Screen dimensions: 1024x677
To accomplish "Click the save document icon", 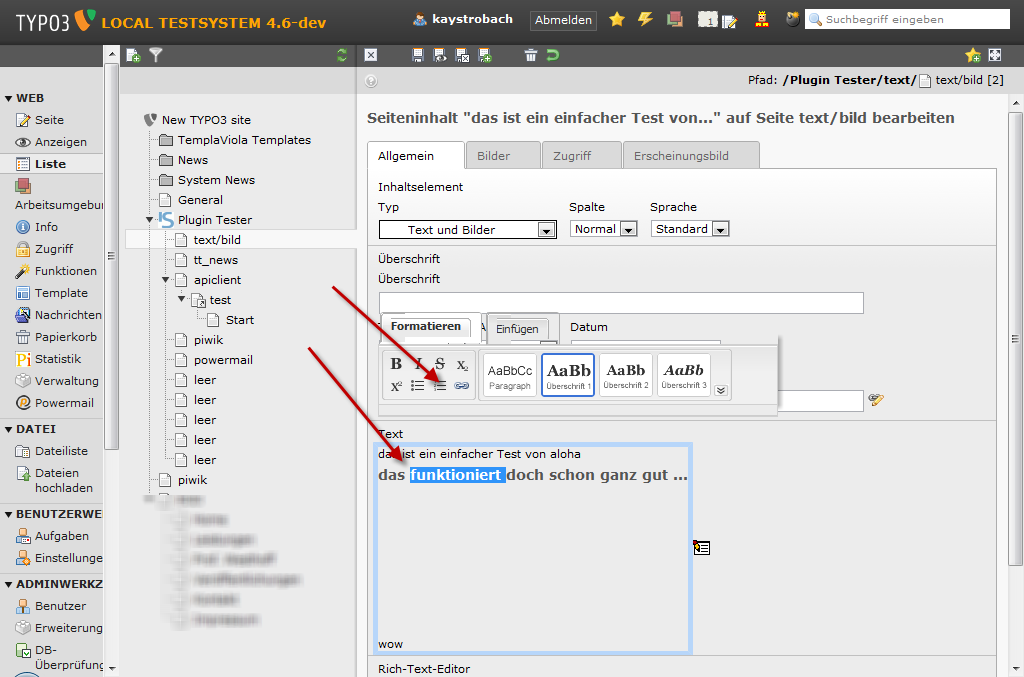I will click(x=417, y=56).
